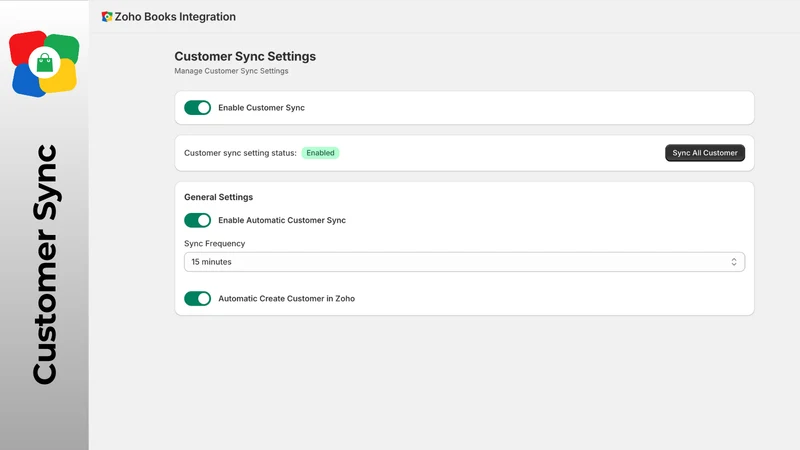The image size is (800, 450).
Task: Click the General Settings heading
Action: 218,197
